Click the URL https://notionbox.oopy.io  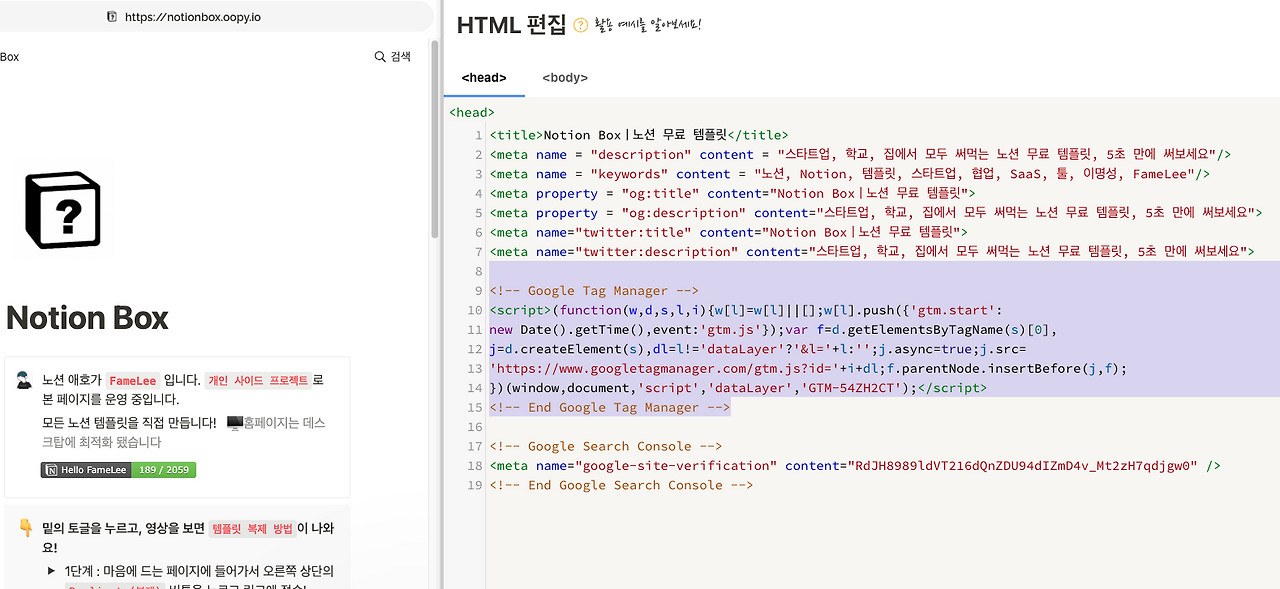click(193, 17)
